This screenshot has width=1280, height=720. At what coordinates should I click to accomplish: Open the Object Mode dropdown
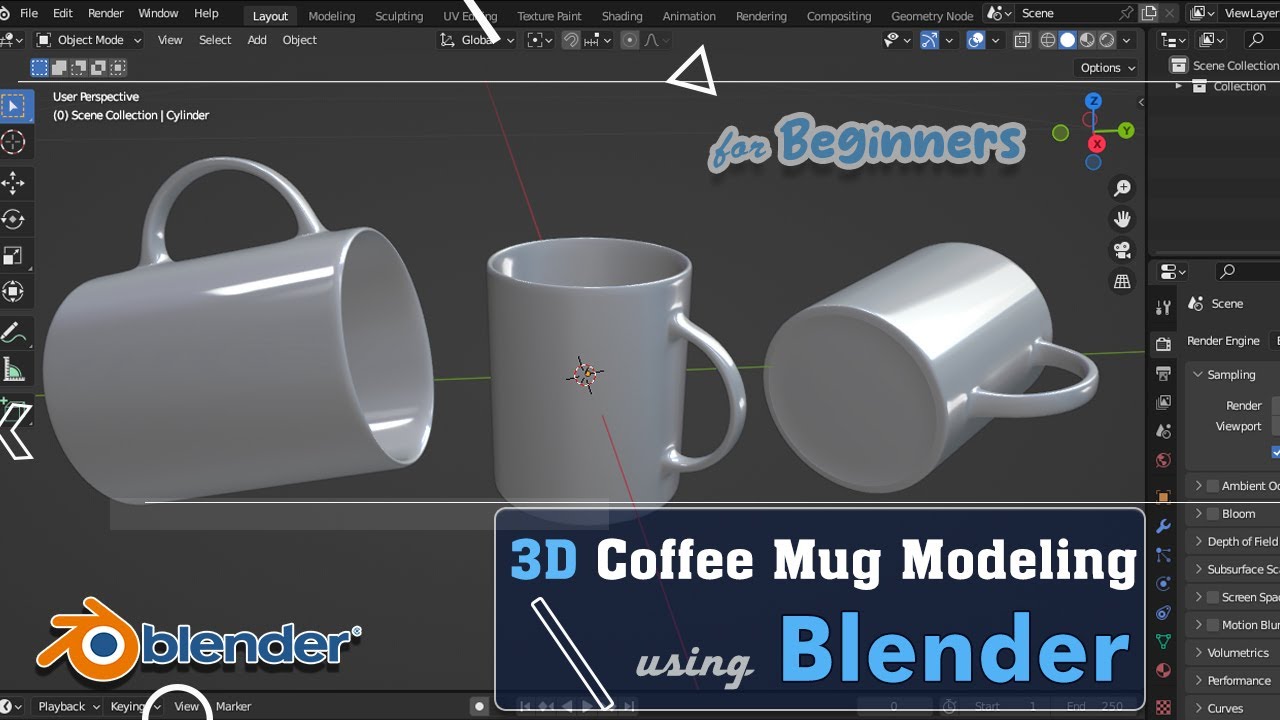(89, 40)
